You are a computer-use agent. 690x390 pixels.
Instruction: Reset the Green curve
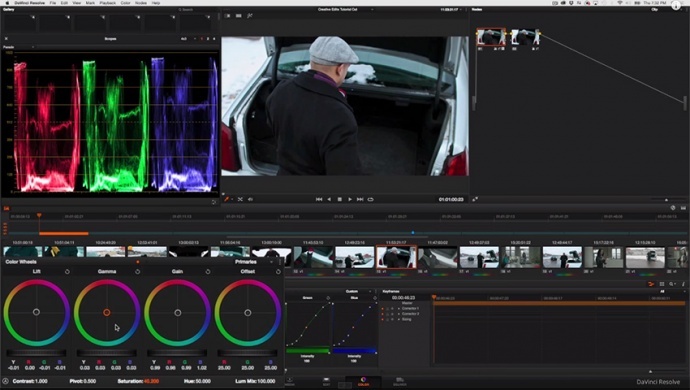pyautogui.click(x=328, y=298)
